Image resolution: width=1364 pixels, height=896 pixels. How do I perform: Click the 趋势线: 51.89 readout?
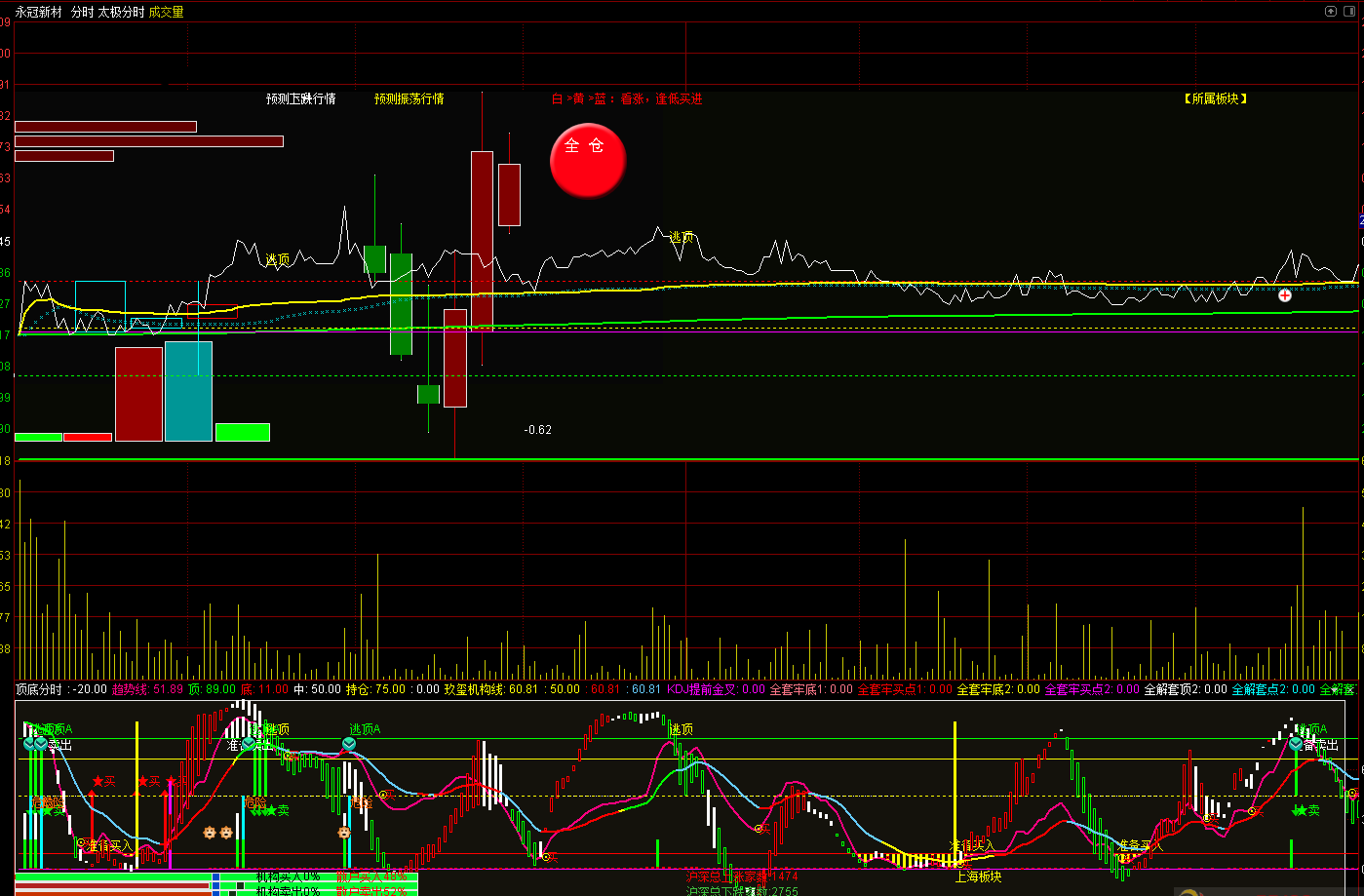[147, 689]
